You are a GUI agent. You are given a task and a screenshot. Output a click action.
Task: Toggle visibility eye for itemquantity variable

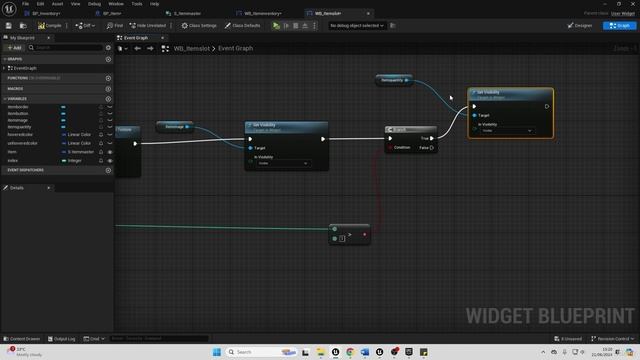click(109, 127)
